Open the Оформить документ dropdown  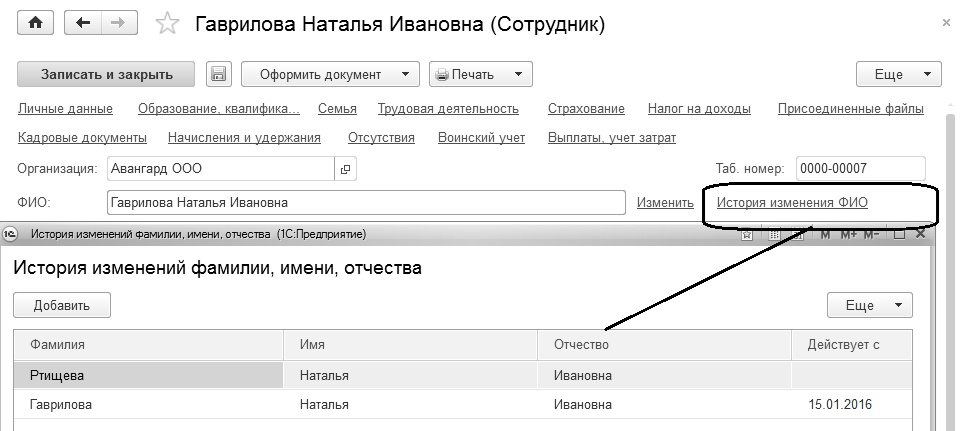[x=330, y=75]
